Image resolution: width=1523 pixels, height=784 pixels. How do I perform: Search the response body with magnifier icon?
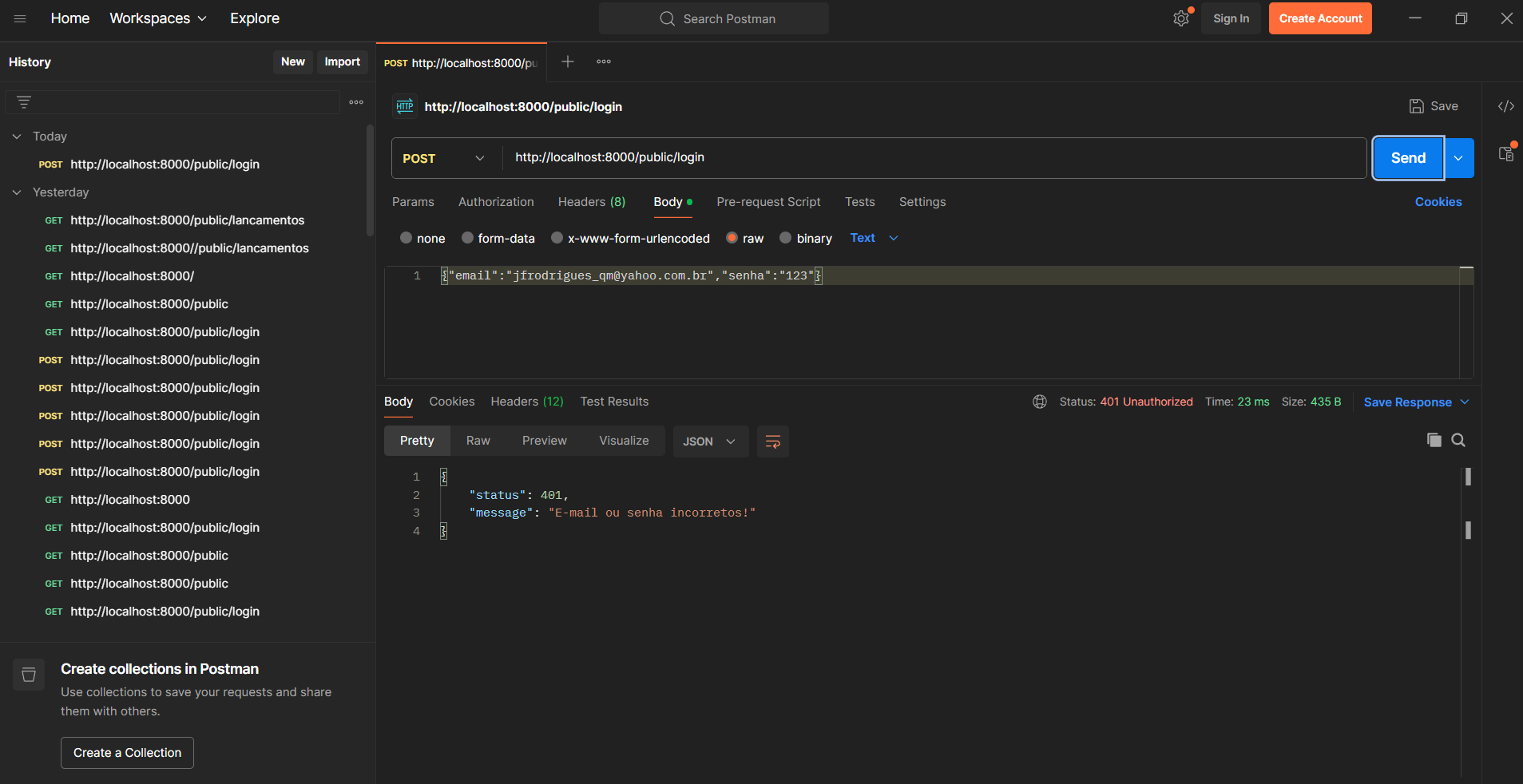1458,440
